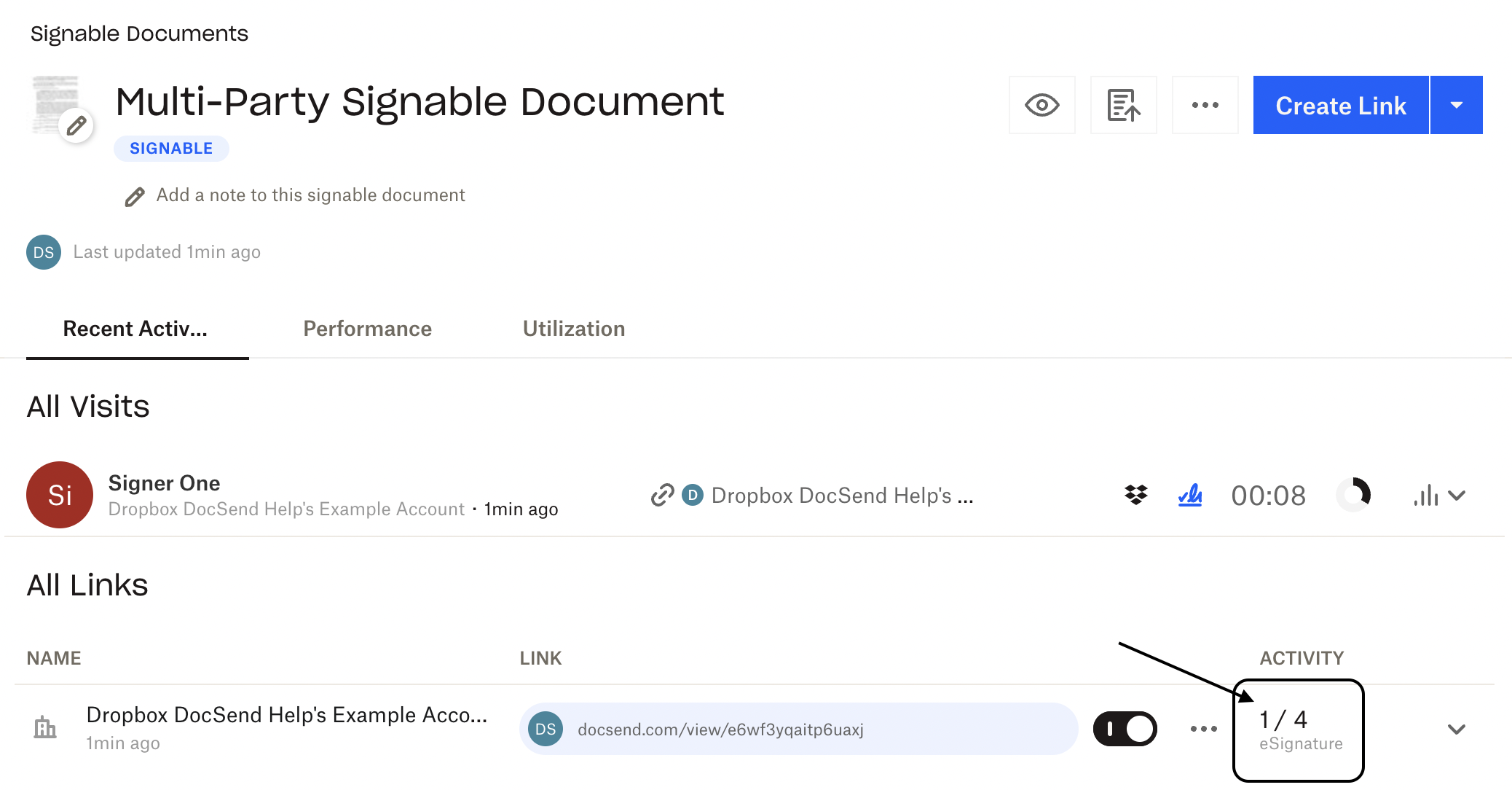1512x790 pixels.
Task: Click the Signer One red avatar
Action: click(60, 495)
